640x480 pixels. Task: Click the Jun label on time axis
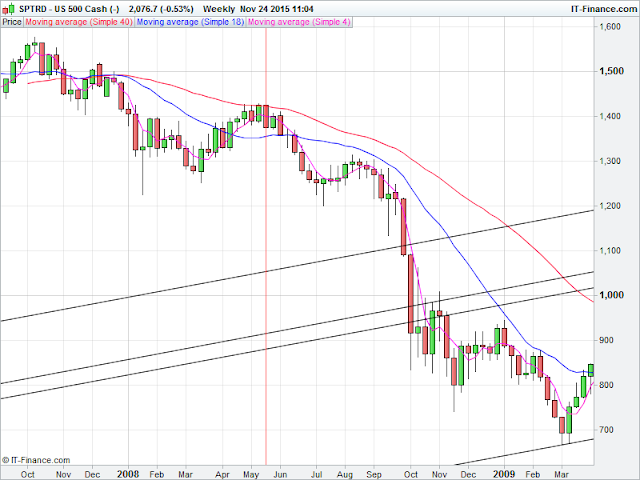[x=280, y=474]
